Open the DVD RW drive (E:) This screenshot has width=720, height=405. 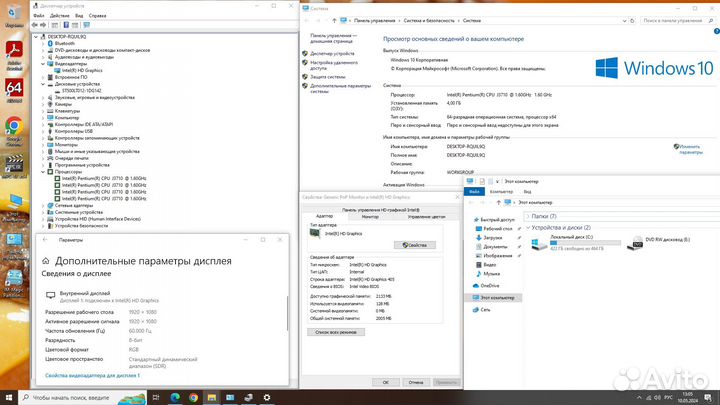pos(659,242)
